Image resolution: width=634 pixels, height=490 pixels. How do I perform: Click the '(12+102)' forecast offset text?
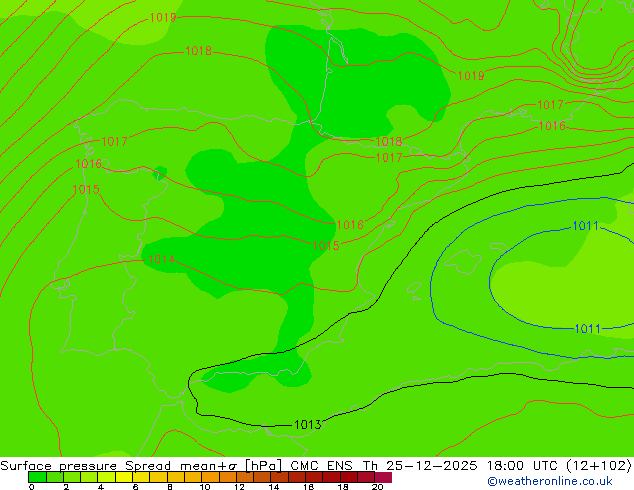pyautogui.click(x=599, y=466)
